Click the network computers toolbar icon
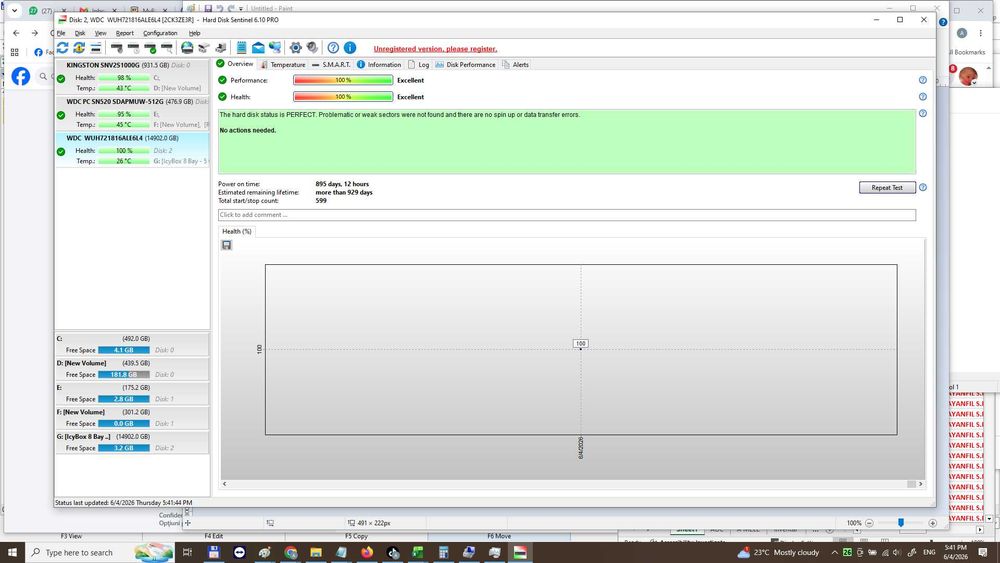Viewport: 1000px width, 563px height. pos(275,48)
